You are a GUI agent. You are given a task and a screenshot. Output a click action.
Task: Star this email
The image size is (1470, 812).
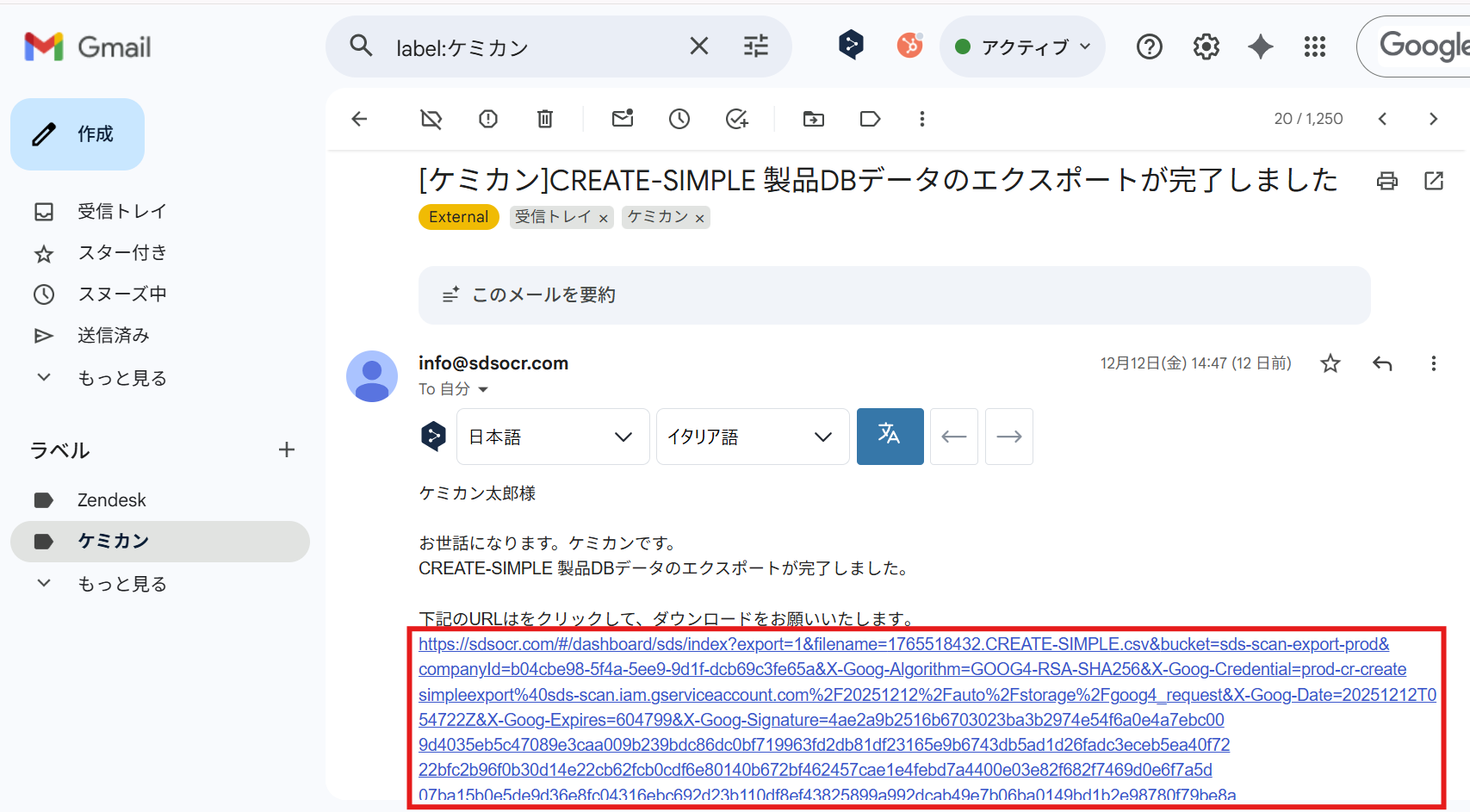pyautogui.click(x=1330, y=363)
